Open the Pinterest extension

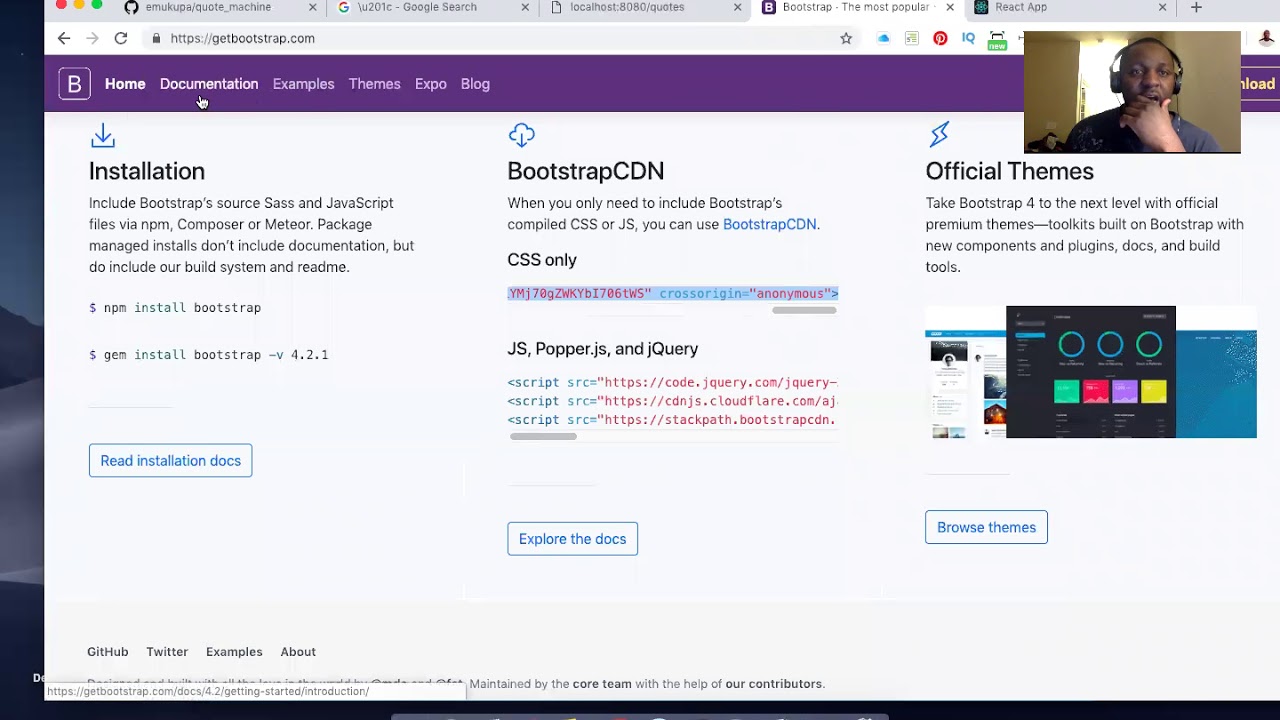coord(940,38)
